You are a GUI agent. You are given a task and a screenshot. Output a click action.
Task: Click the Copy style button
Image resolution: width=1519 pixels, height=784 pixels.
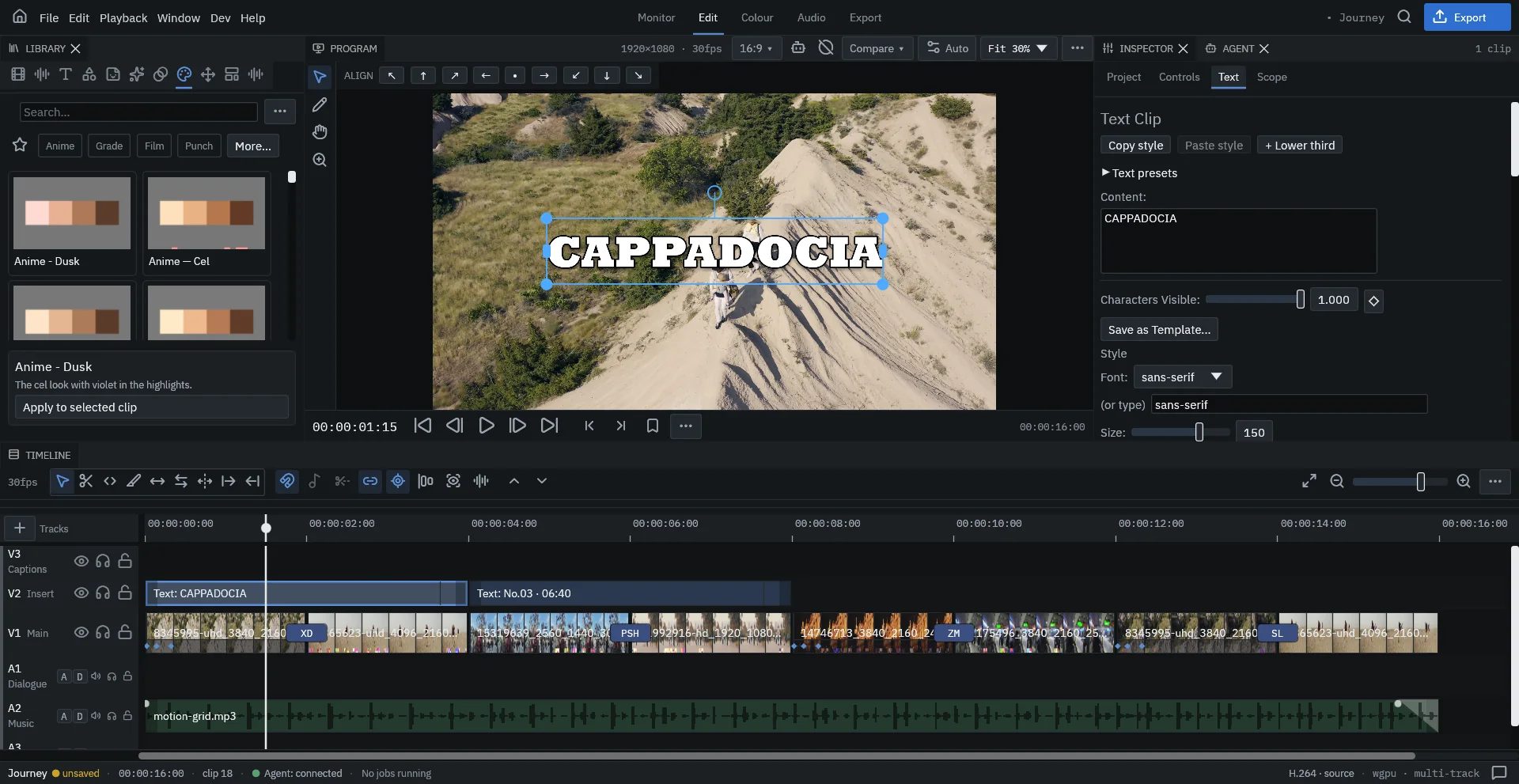1135,146
